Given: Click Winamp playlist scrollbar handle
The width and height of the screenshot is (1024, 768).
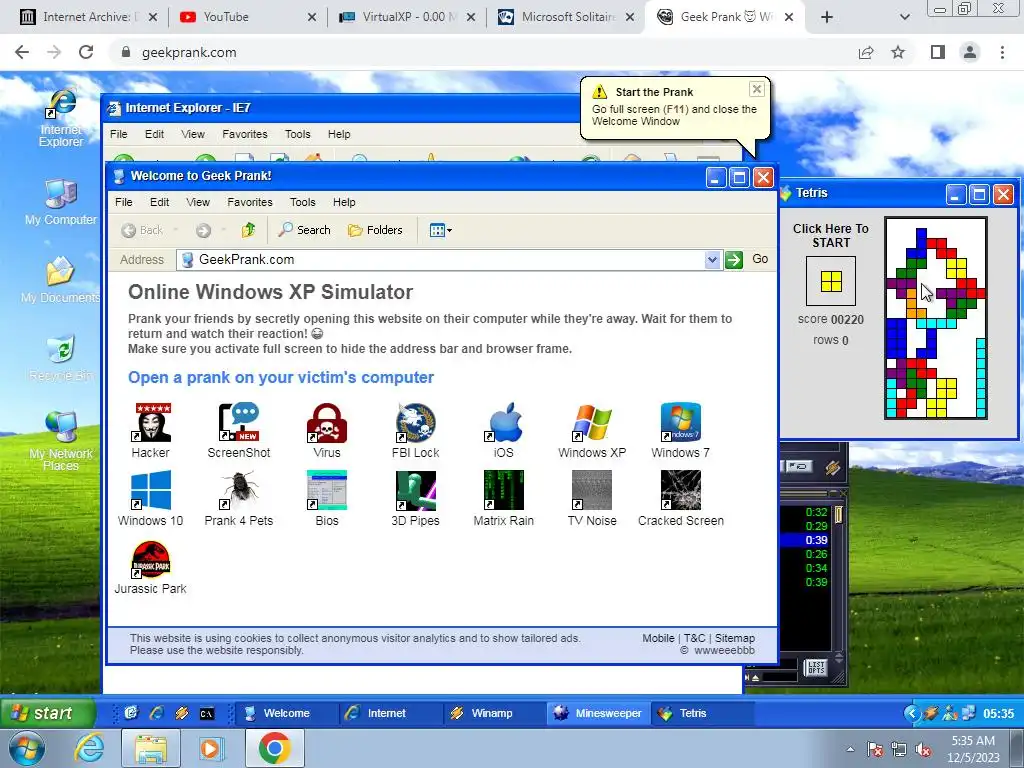Looking at the screenshot, I should click(839, 515).
